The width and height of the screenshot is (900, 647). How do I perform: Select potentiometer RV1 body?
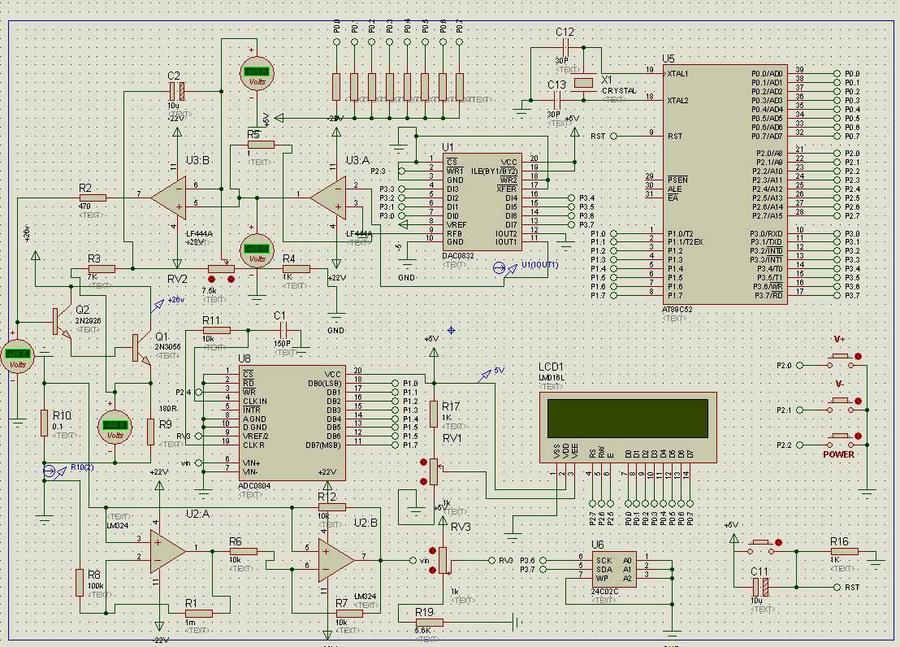click(x=434, y=472)
